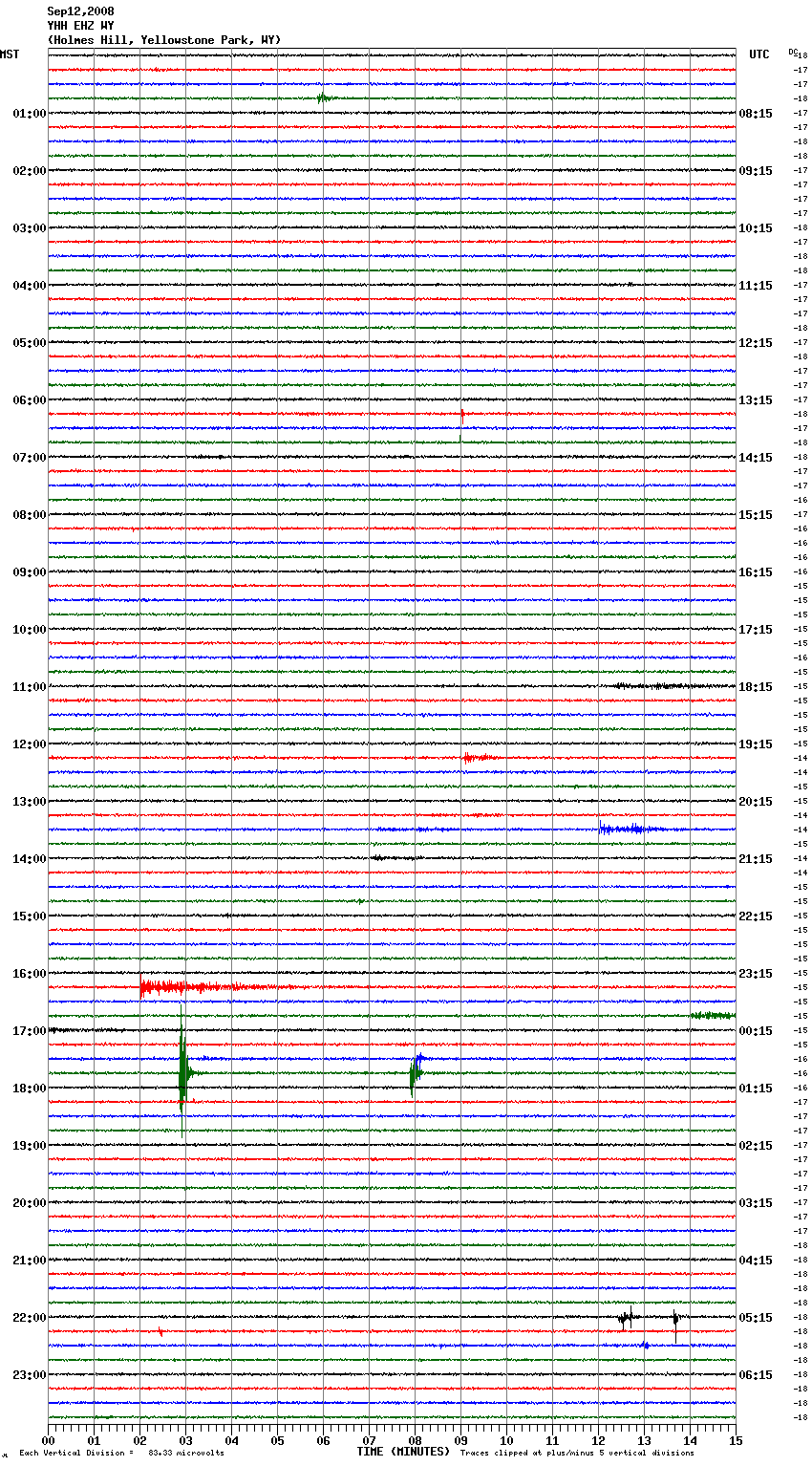Image resolution: width=812 pixels, height=1466 pixels.
Task: Click the 03 minute tick label
Action: 185,1440
